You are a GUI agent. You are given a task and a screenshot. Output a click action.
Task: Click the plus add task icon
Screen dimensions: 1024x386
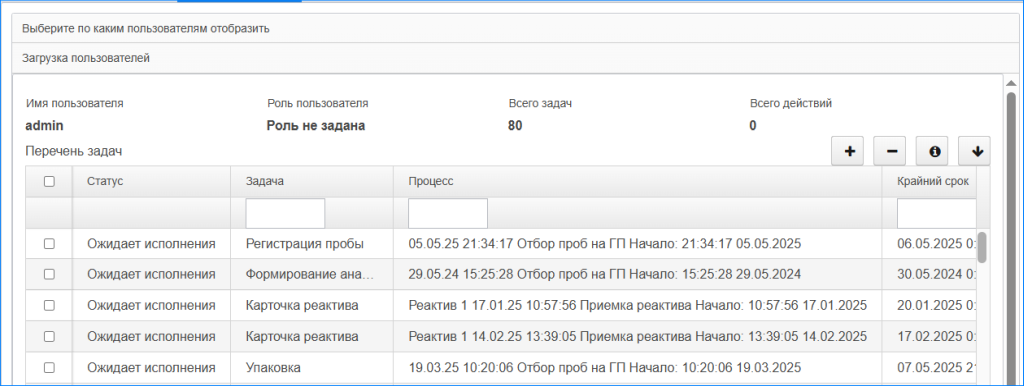(849, 152)
